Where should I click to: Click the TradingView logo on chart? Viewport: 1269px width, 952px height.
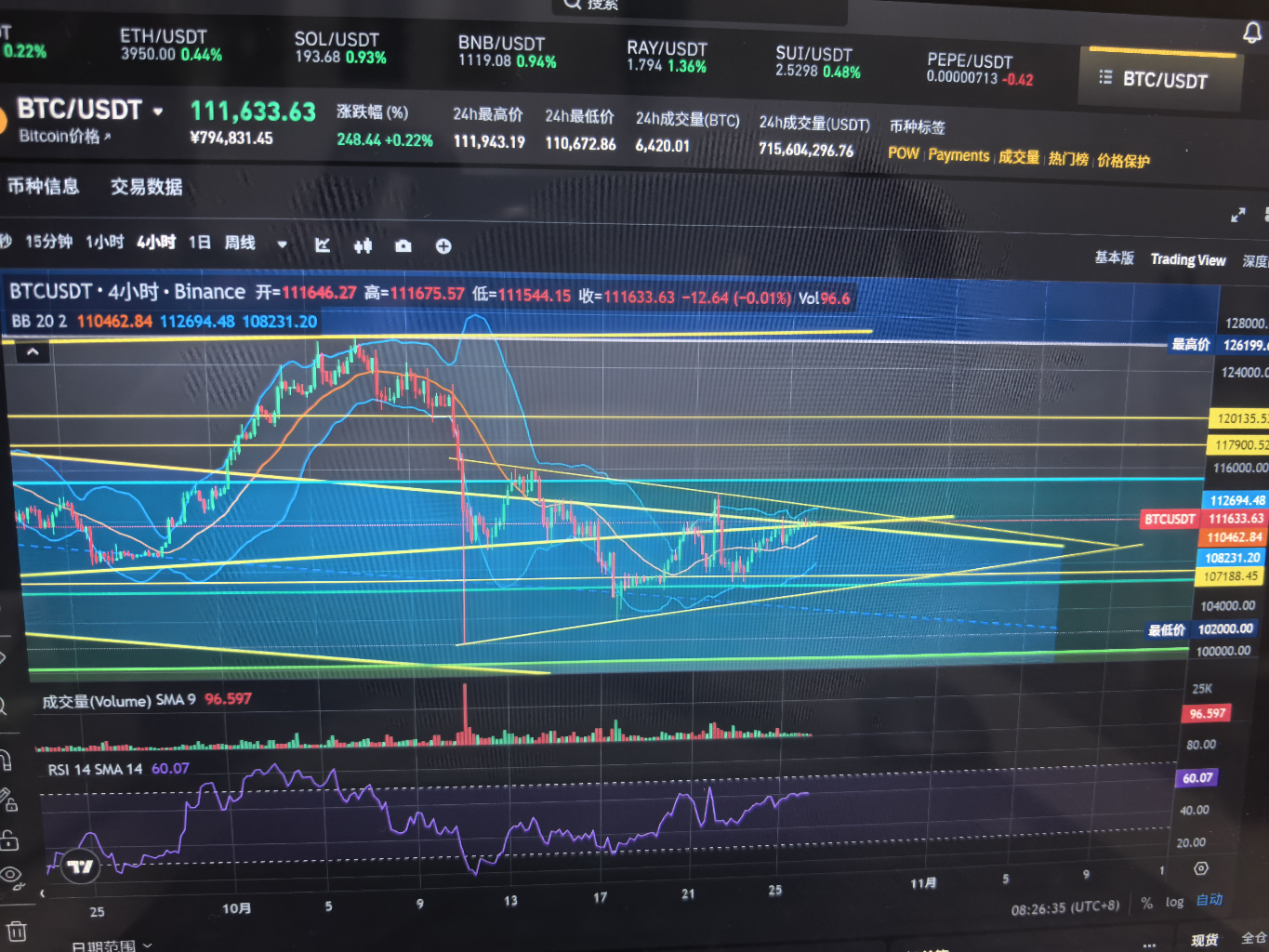pos(80,866)
